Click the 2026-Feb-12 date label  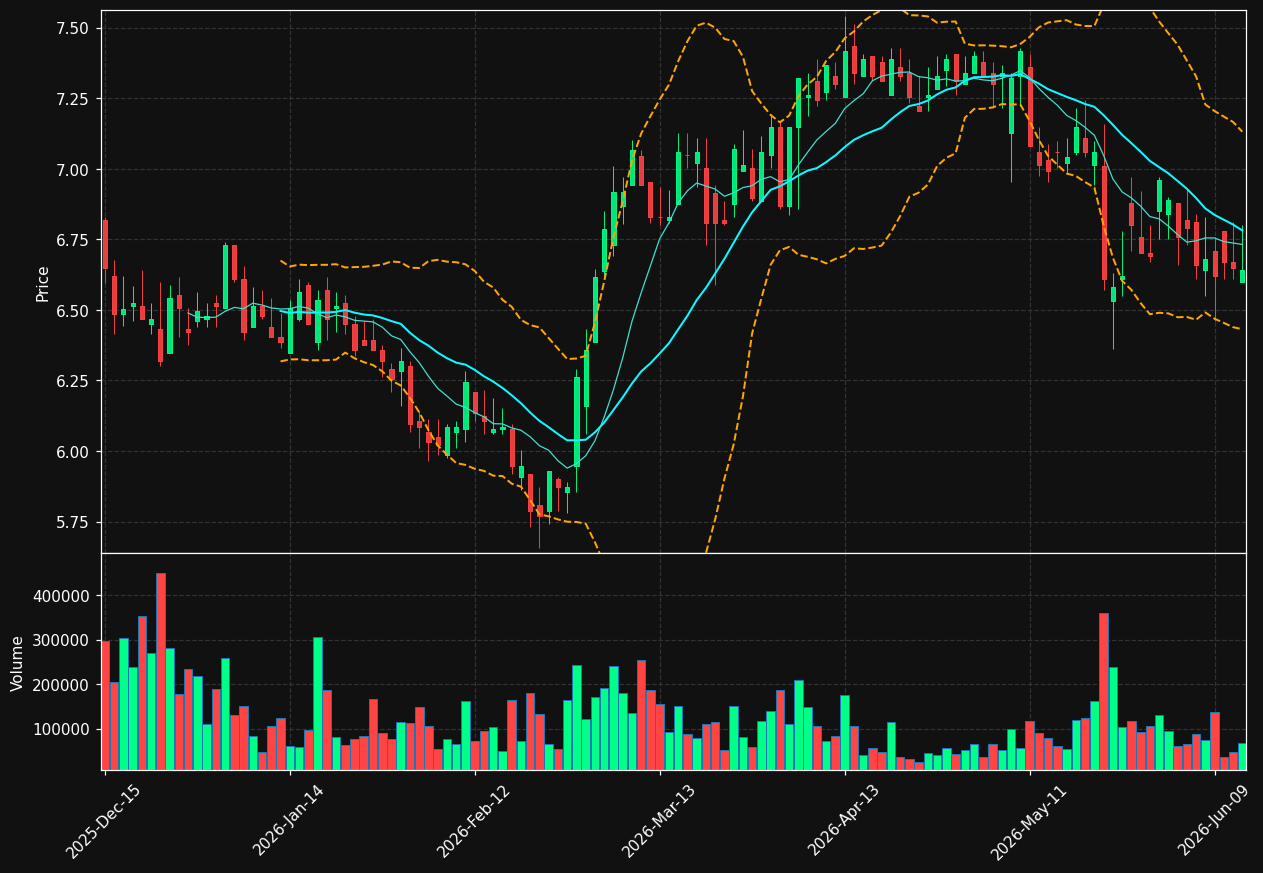474,821
